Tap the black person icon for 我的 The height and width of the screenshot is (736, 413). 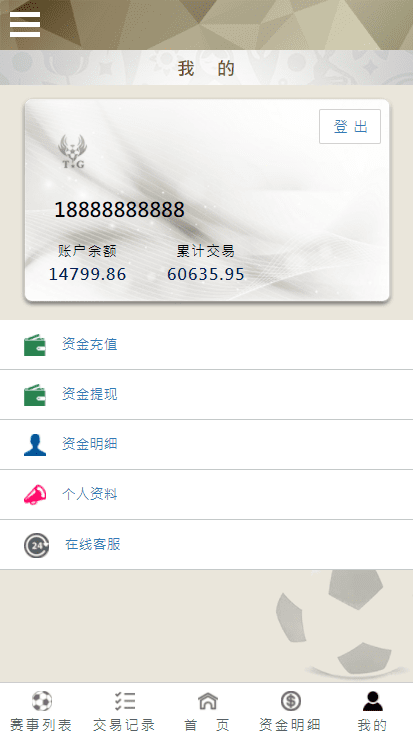tap(373, 701)
